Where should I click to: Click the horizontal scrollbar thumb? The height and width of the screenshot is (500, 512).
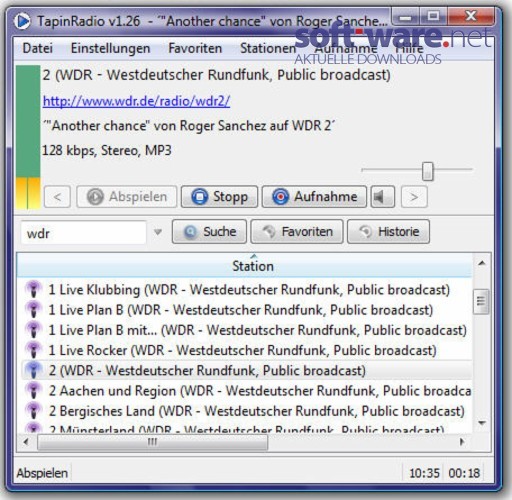pyautogui.click(x=153, y=442)
